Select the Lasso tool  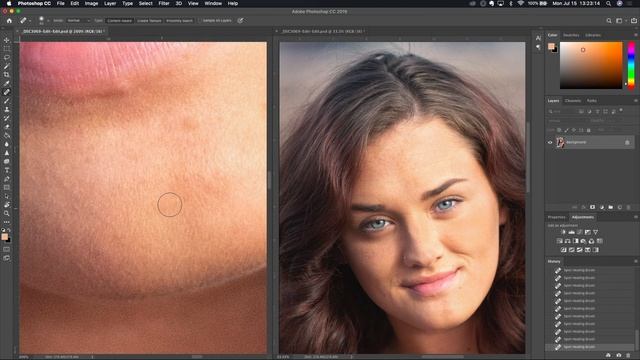(x=7, y=58)
